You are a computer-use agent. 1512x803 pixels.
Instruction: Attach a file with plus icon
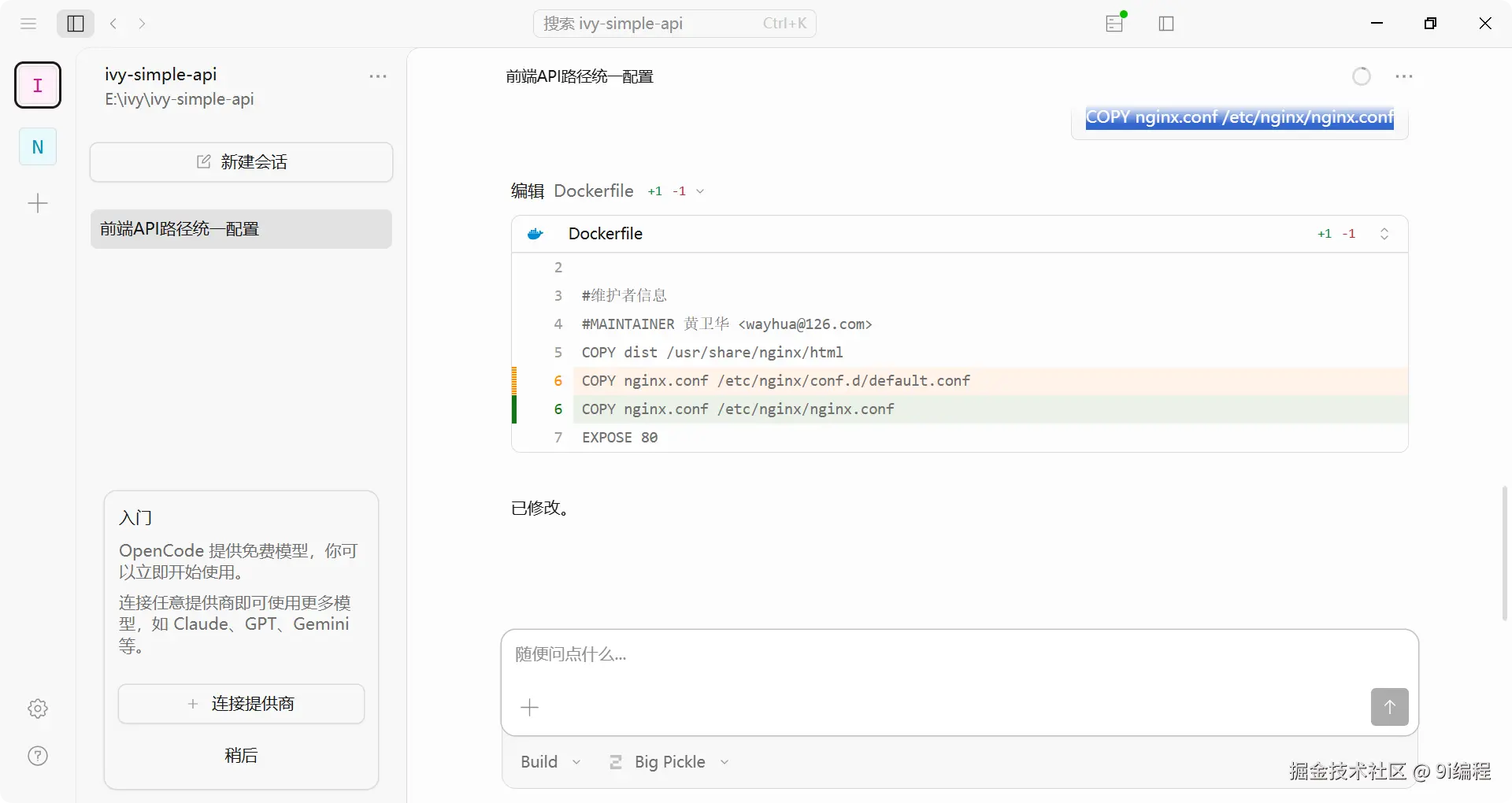point(530,708)
